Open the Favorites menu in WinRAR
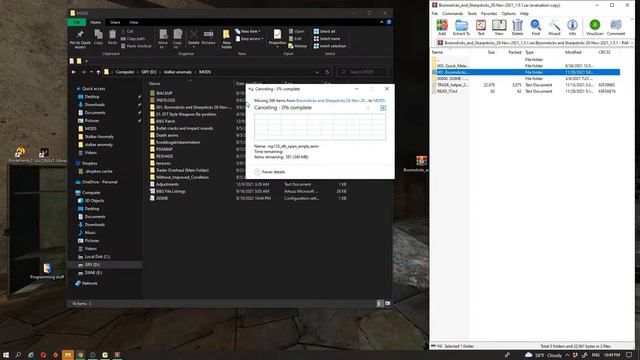Viewport: 640px width, 360px height. point(489,13)
